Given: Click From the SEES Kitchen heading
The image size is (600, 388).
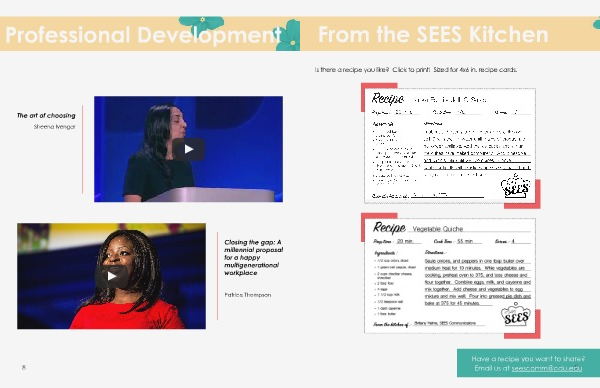Looking at the screenshot, I should [x=433, y=35].
